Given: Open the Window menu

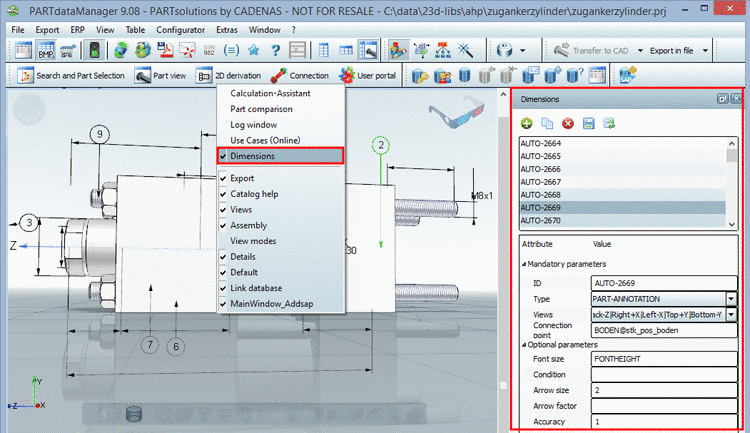Looking at the screenshot, I should tap(265, 30).
